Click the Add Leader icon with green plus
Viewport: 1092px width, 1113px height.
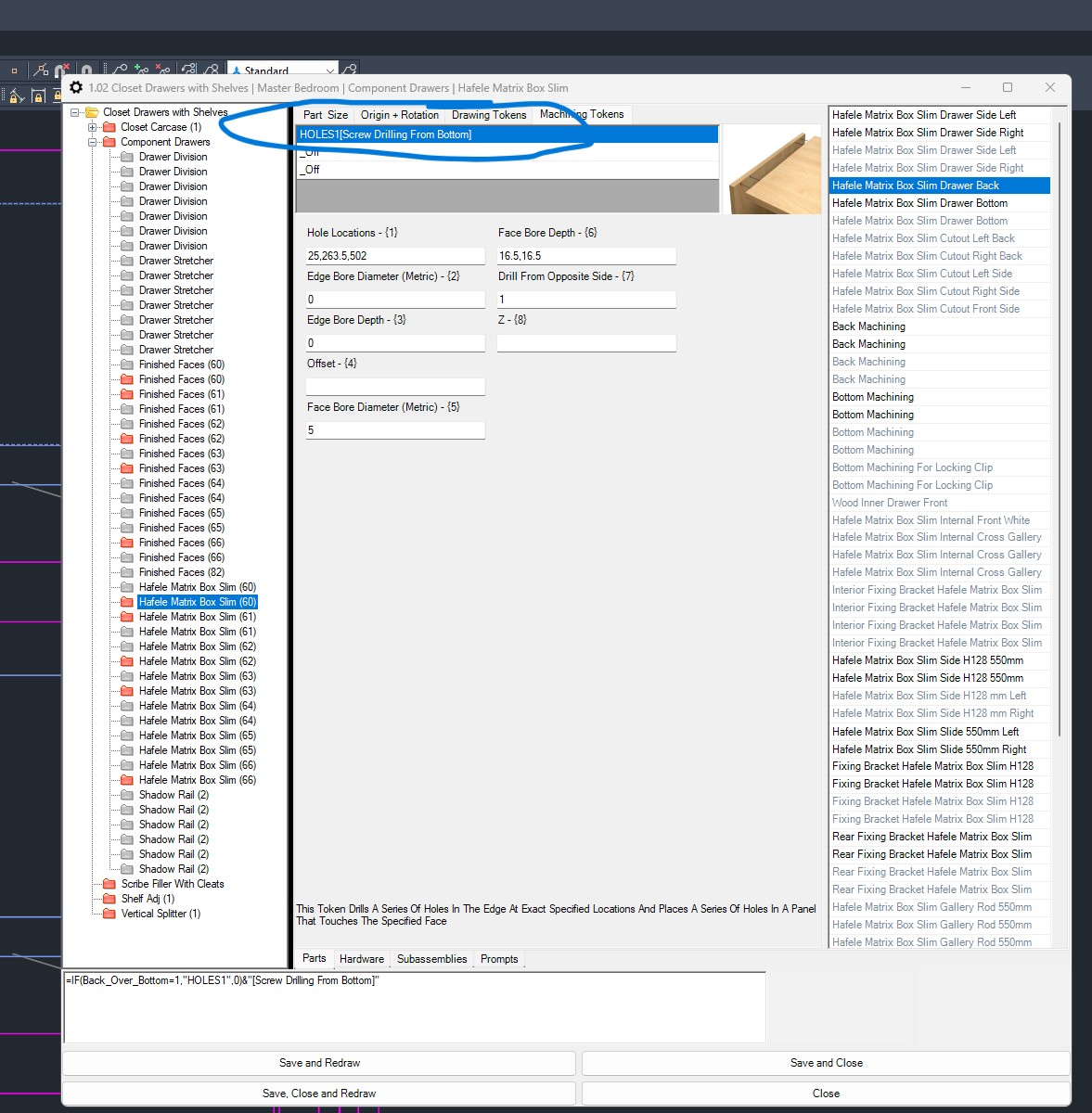tap(141, 69)
